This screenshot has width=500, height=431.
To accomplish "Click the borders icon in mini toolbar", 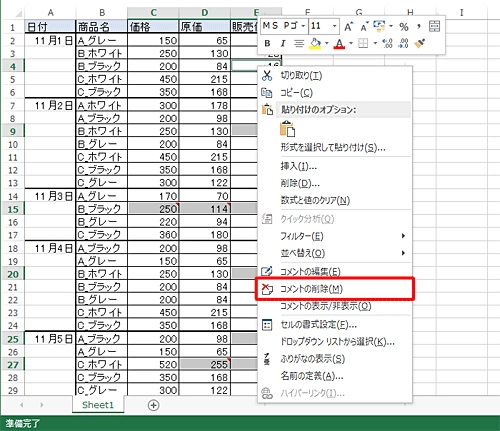I will pyautogui.click(x=363, y=43).
